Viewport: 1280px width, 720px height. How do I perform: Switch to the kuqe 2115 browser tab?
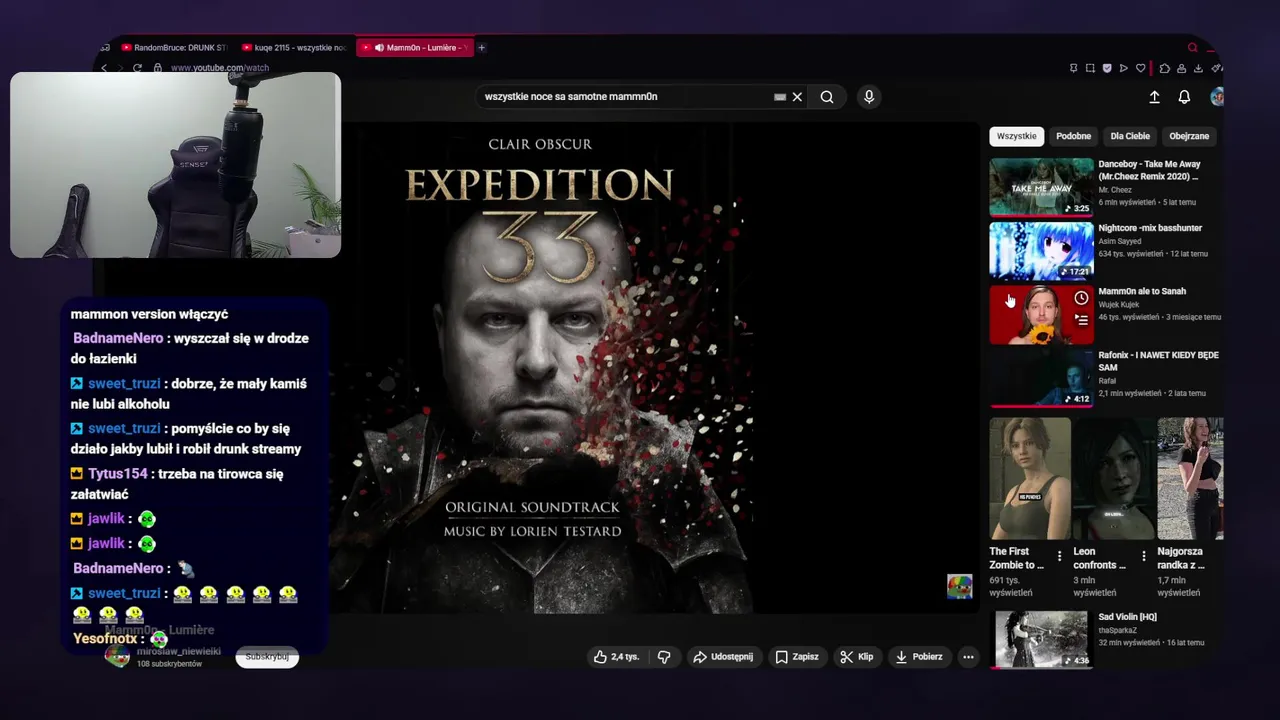coord(295,47)
